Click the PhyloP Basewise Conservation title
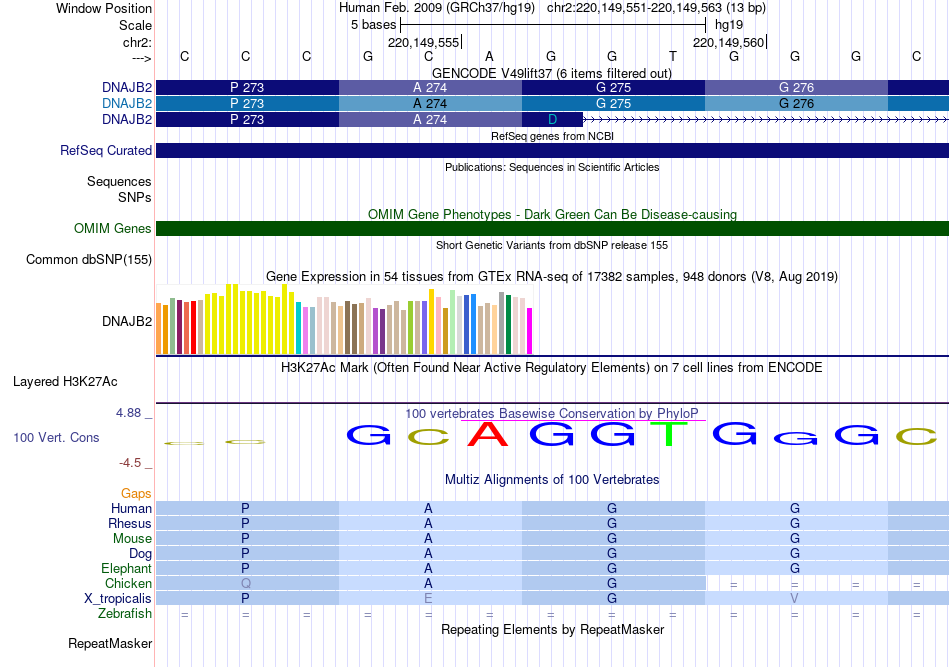The width and height of the screenshot is (950, 667). tap(552, 414)
